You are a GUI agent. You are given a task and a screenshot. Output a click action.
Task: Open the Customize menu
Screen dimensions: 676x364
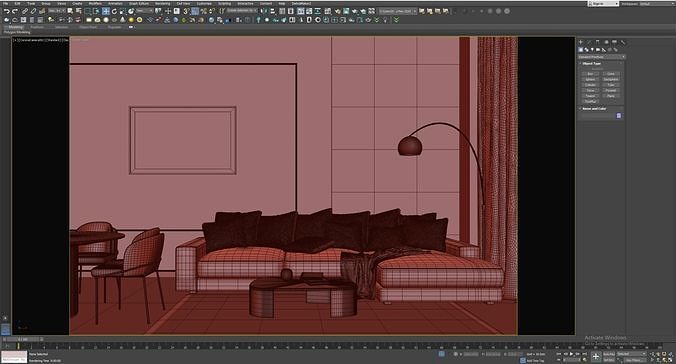pos(204,3)
